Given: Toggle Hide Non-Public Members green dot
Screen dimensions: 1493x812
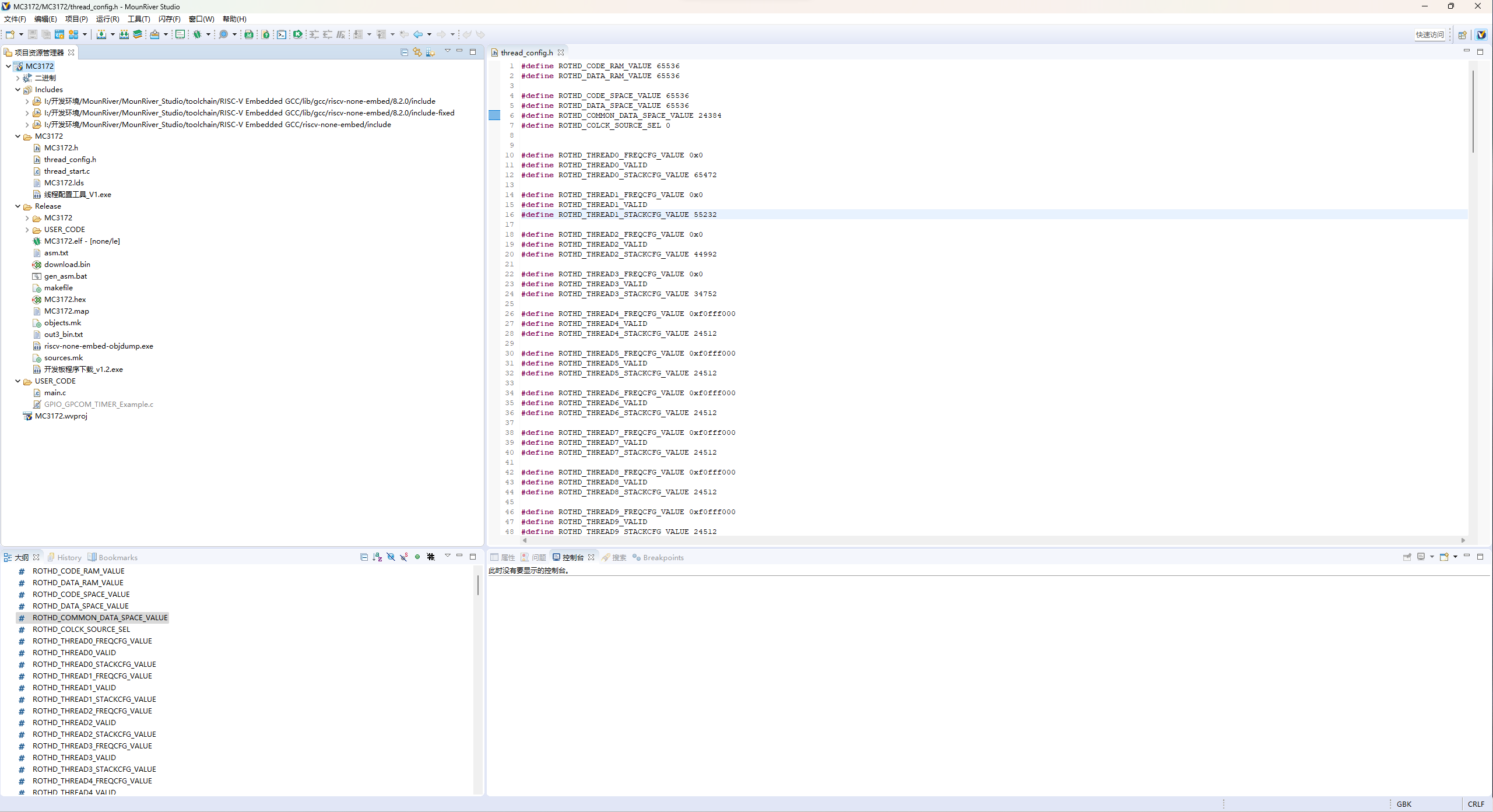Looking at the screenshot, I should [x=417, y=557].
